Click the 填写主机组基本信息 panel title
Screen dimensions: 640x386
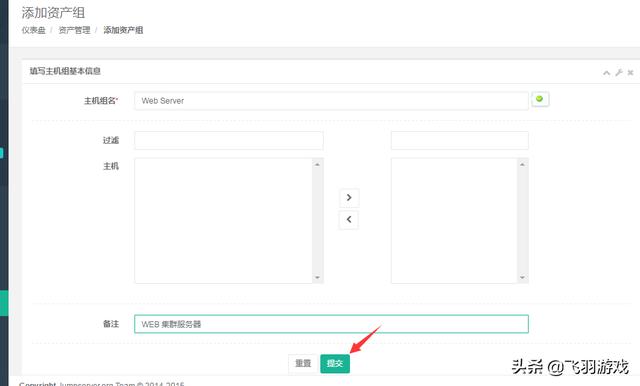(x=65, y=71)
